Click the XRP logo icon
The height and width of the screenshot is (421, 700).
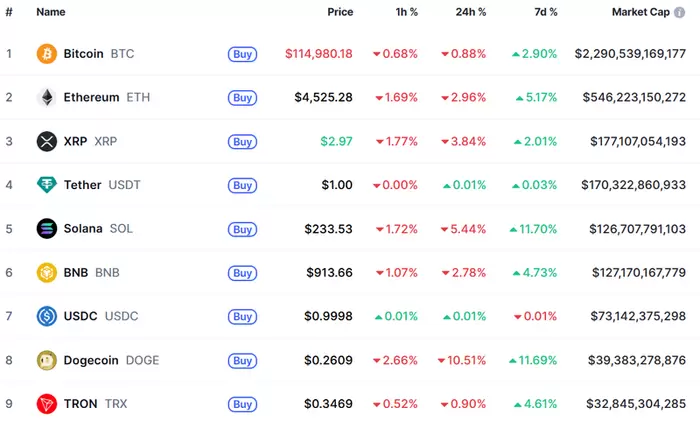click(x=46, y=141)
